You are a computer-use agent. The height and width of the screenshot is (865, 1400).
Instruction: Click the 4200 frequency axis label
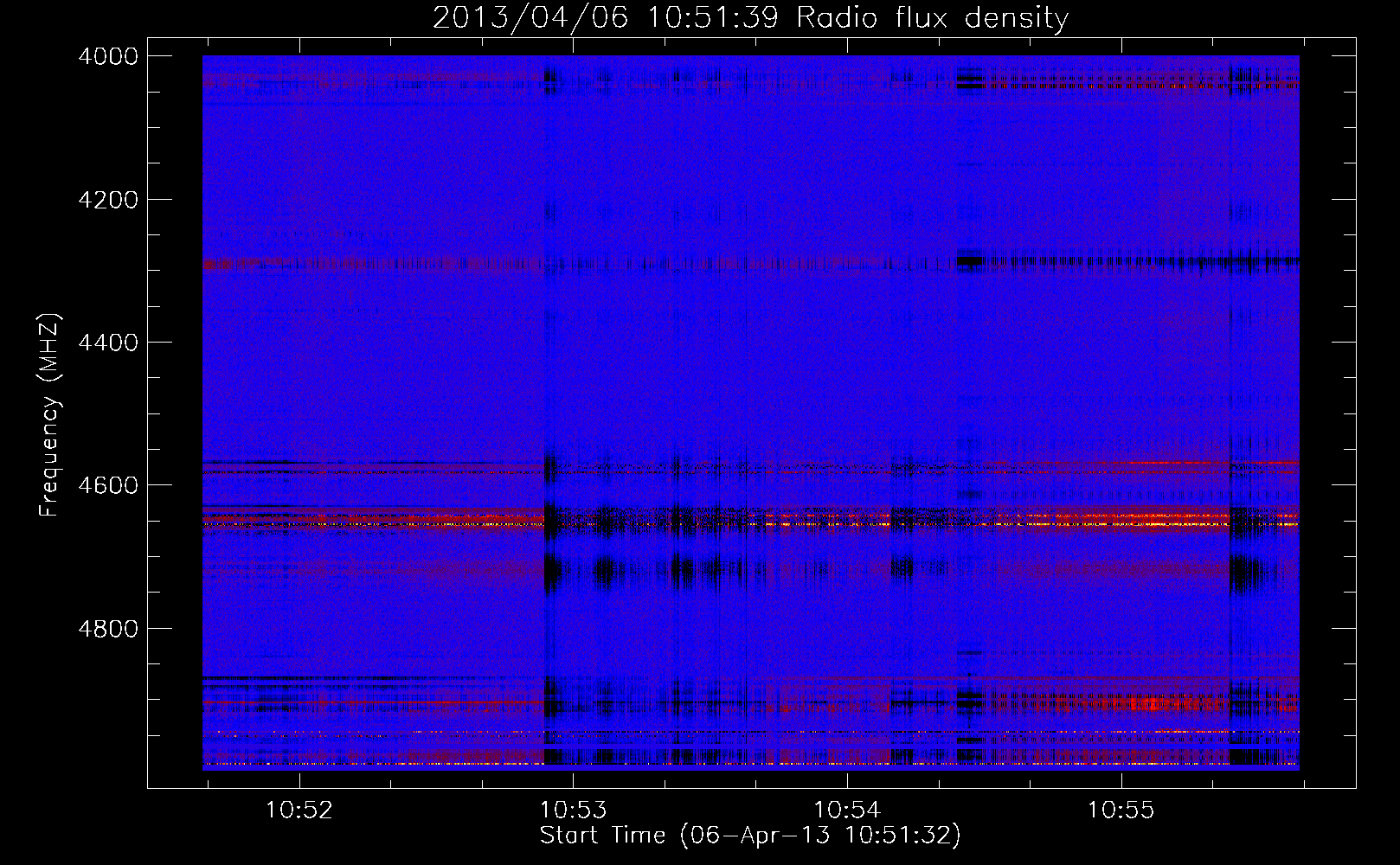click(108, 200)
